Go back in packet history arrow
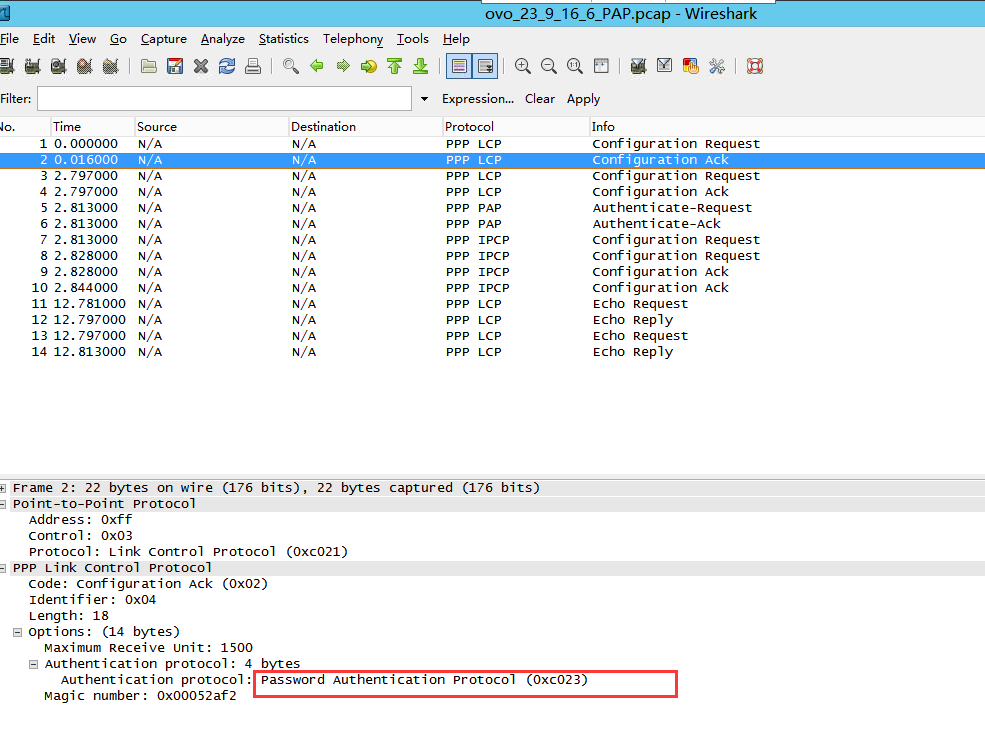985x744 pixels. pos(317,66)
